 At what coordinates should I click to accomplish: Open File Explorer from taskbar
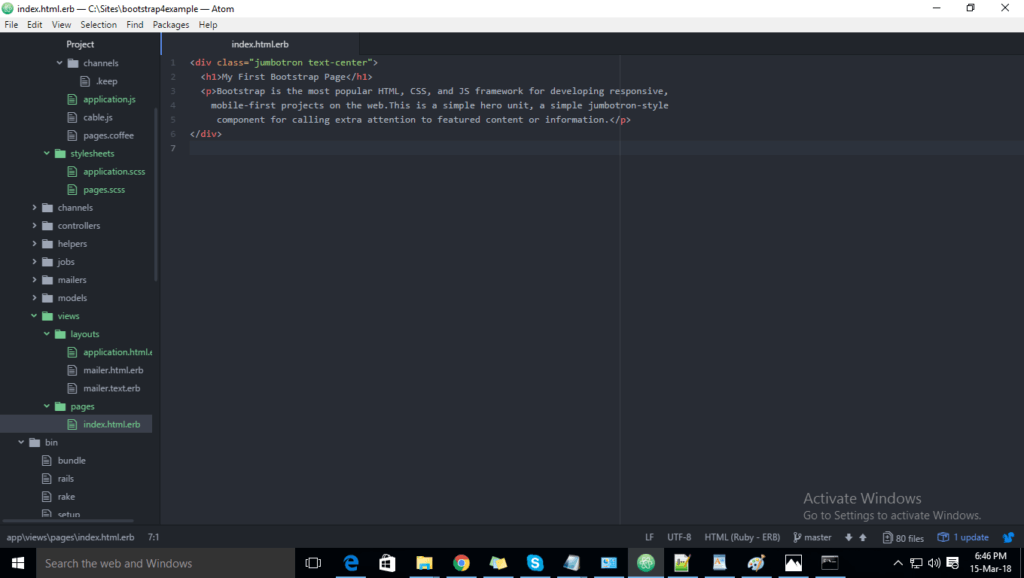point(424,563)
